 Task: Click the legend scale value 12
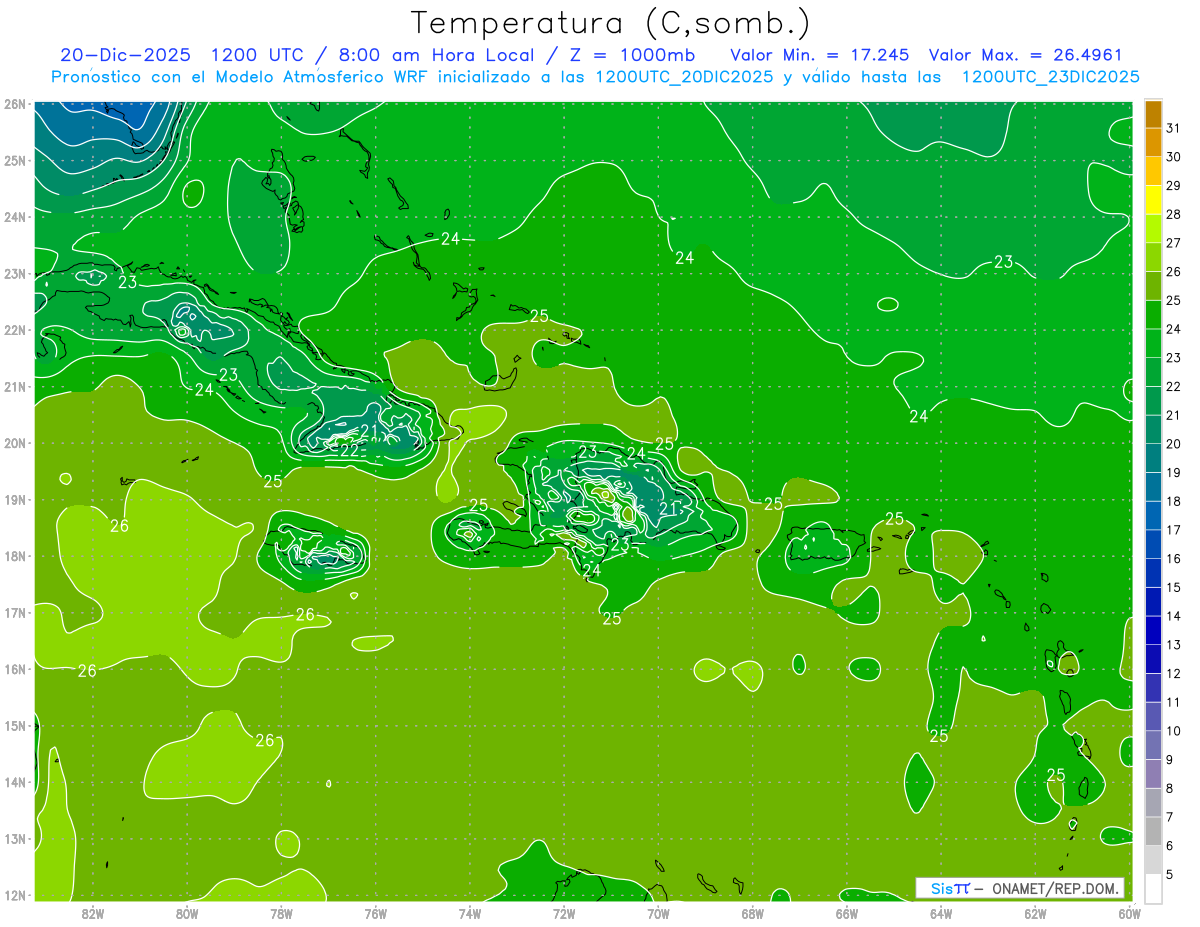click(x=1173, y=674)
